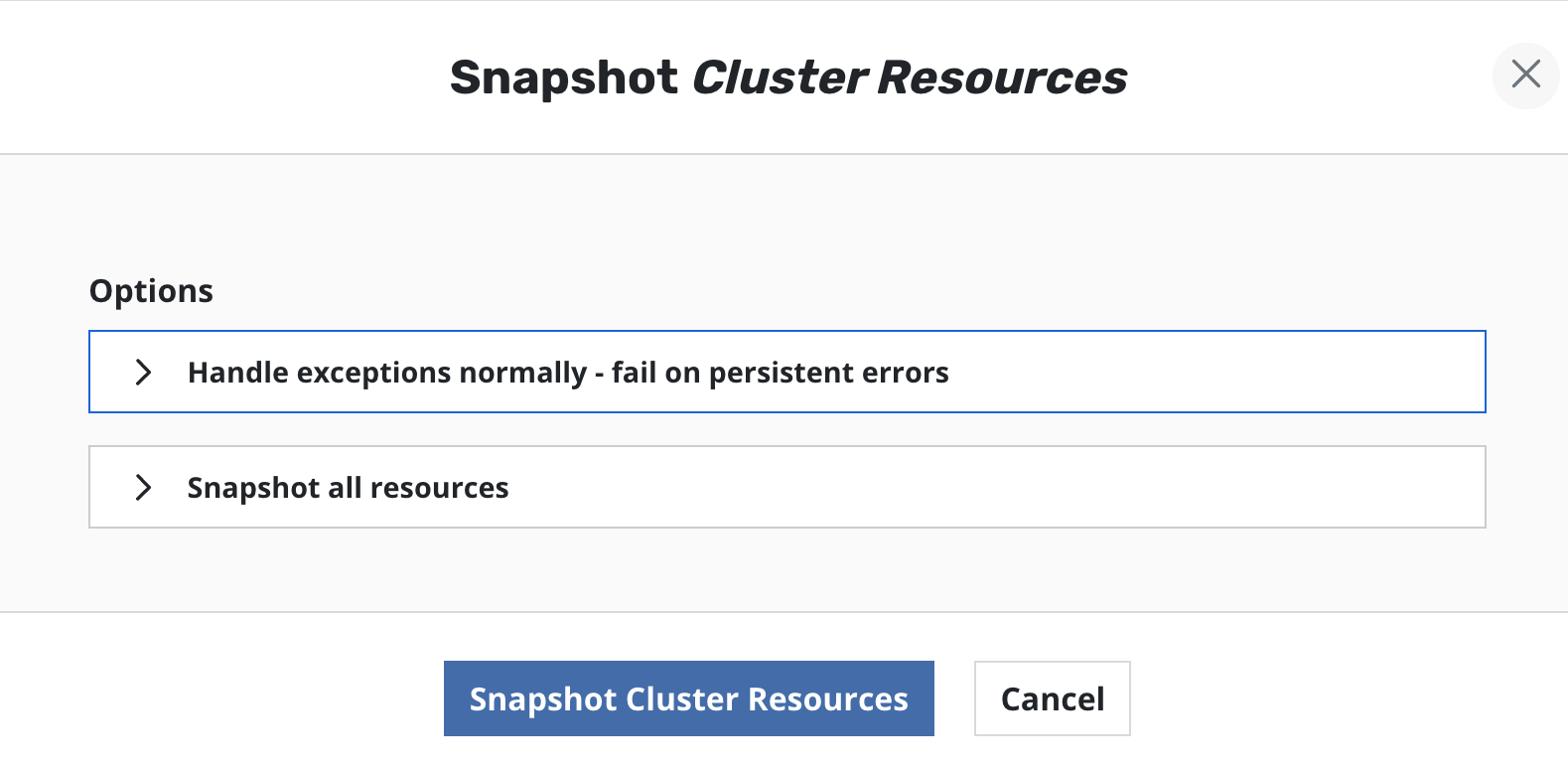This screenshot has height=771, width=1568.
Task: Click the blue-bordered selected option row
Action: click(x=787, y=372)
